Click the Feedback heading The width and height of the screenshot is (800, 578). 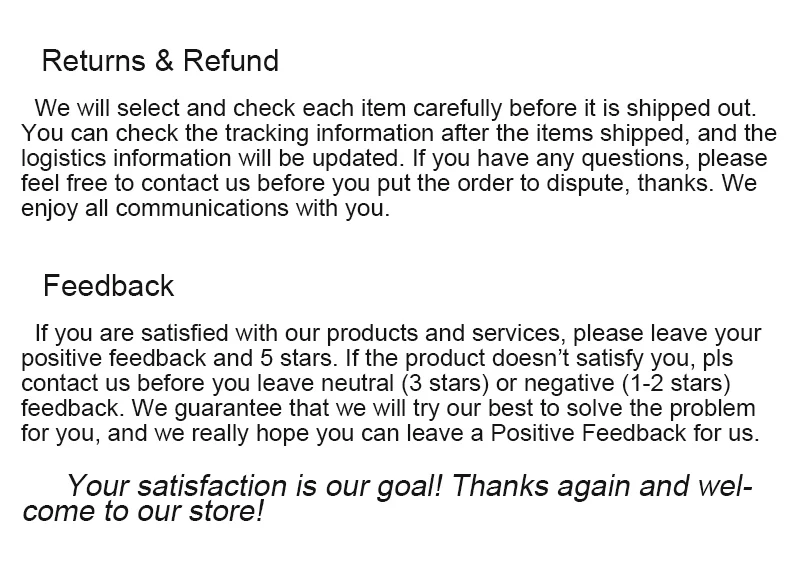(109, 286)
